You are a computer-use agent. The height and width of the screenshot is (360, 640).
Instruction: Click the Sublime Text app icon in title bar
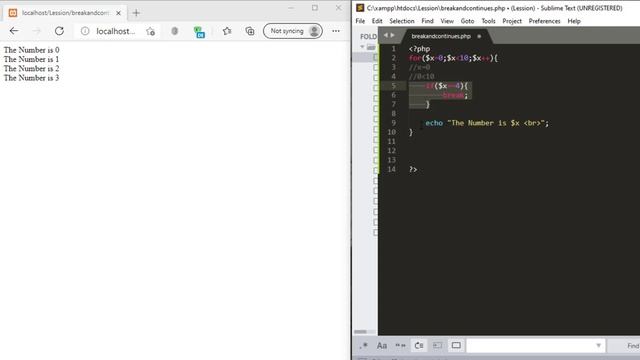pyautogui.click(x=360, y=8)
